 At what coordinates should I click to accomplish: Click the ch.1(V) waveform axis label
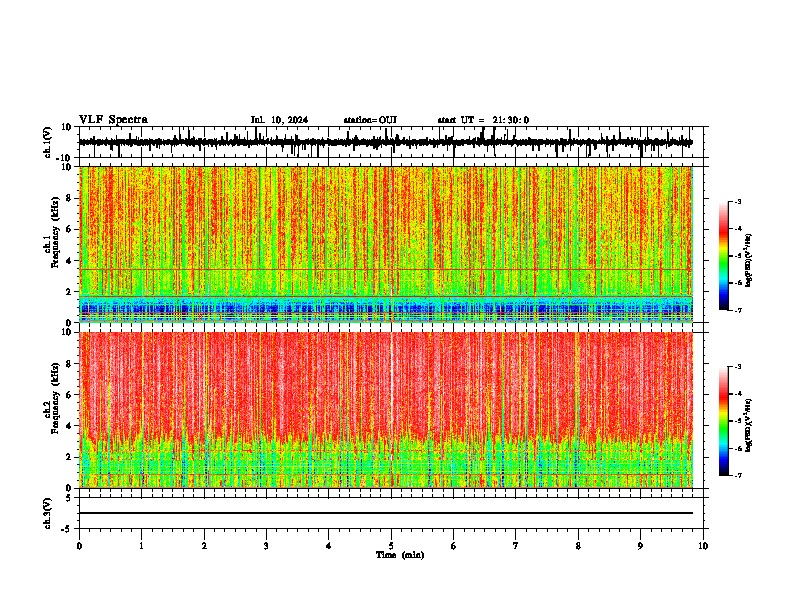48,142
